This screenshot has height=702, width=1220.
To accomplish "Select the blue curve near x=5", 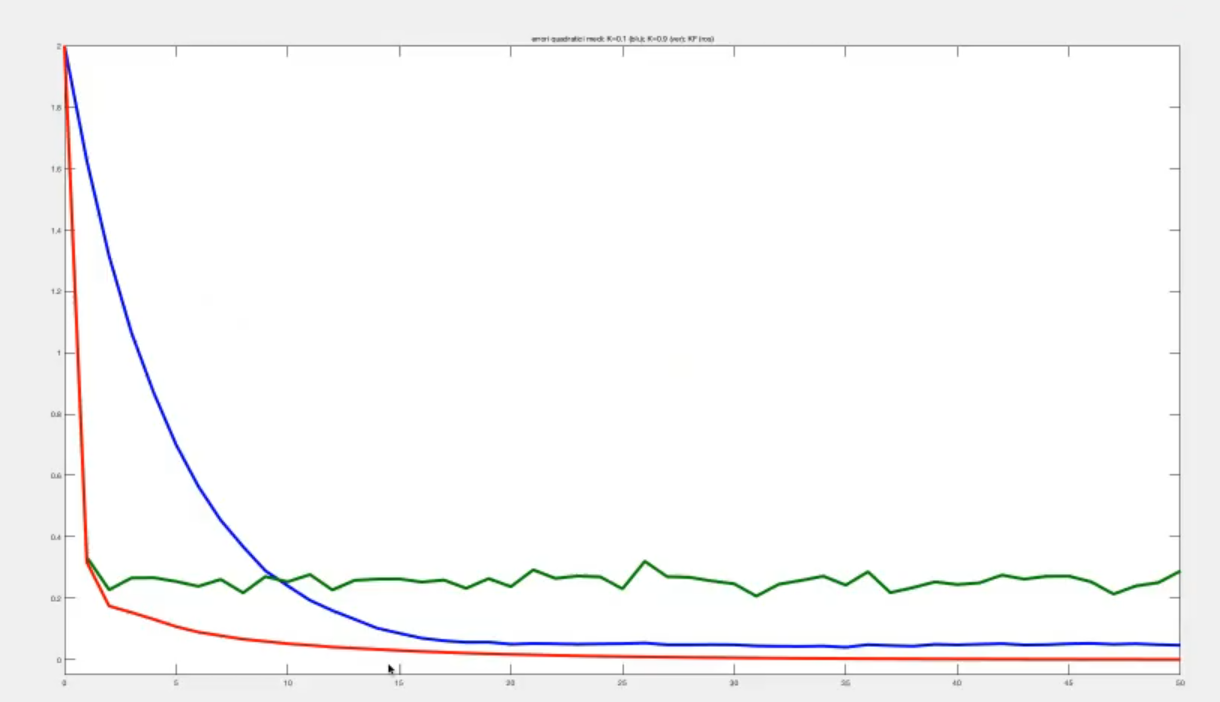I will (x=176, y=443).
